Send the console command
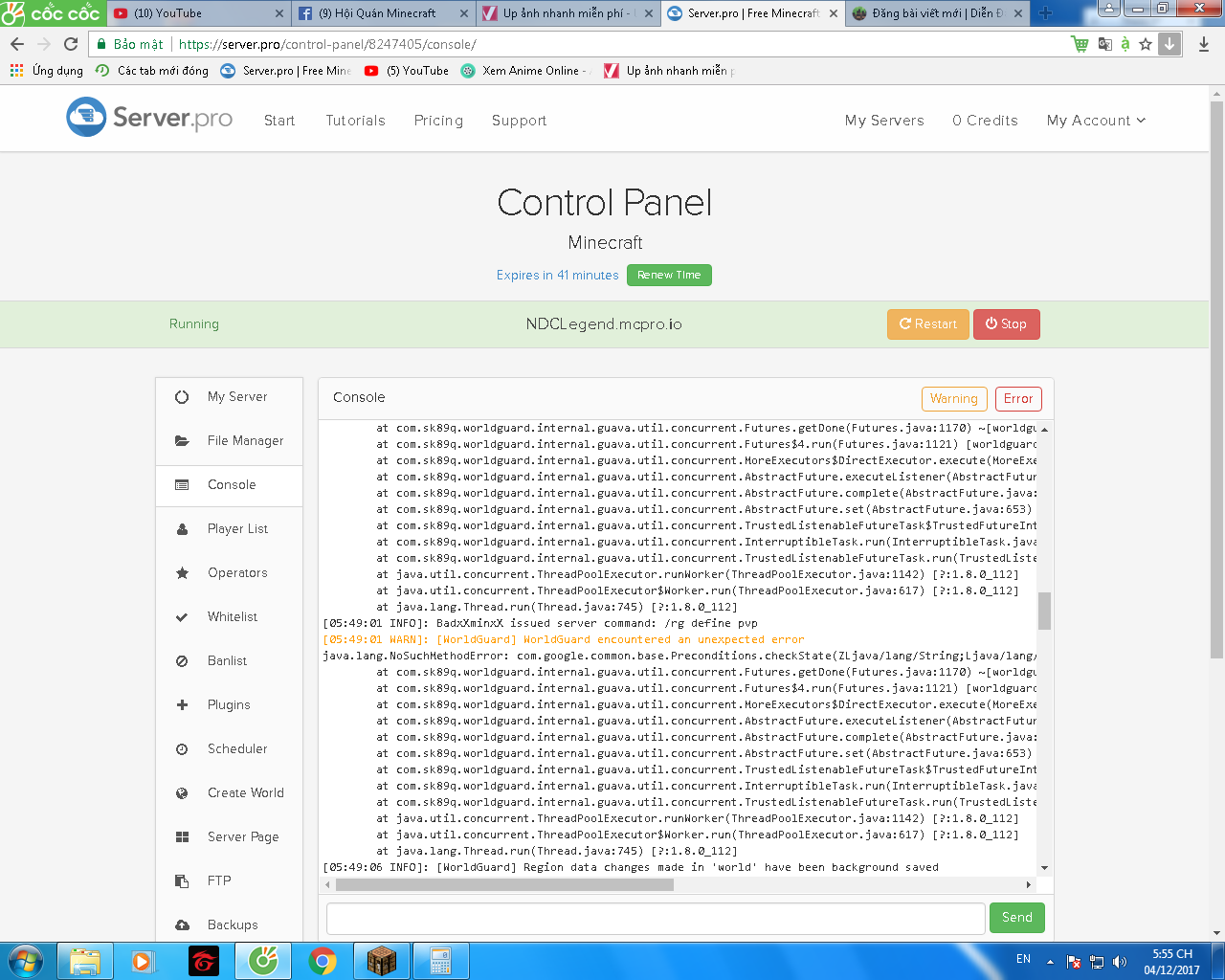This screenshot has width=1225, height=980. (x=1016, y=918)
